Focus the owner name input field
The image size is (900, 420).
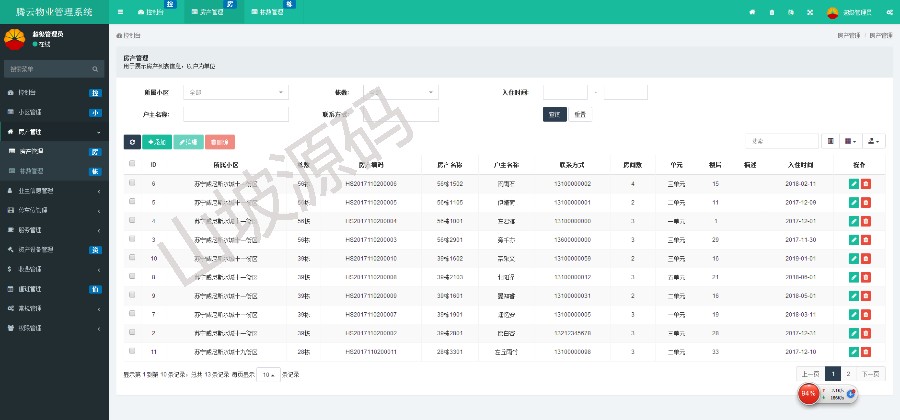point(235,114)
